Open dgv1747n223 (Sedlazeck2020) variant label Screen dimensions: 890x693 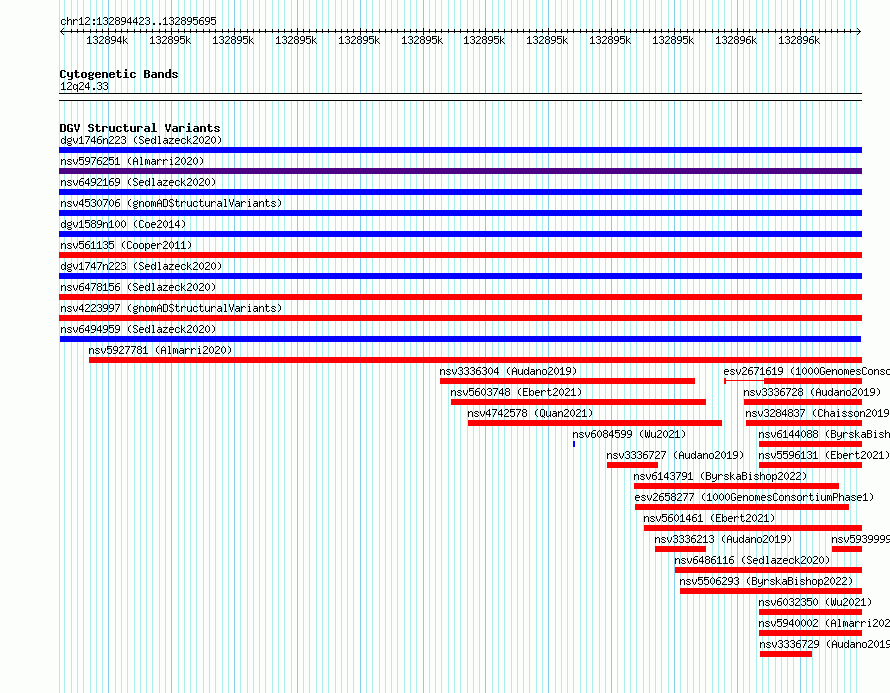coord(141,266)
